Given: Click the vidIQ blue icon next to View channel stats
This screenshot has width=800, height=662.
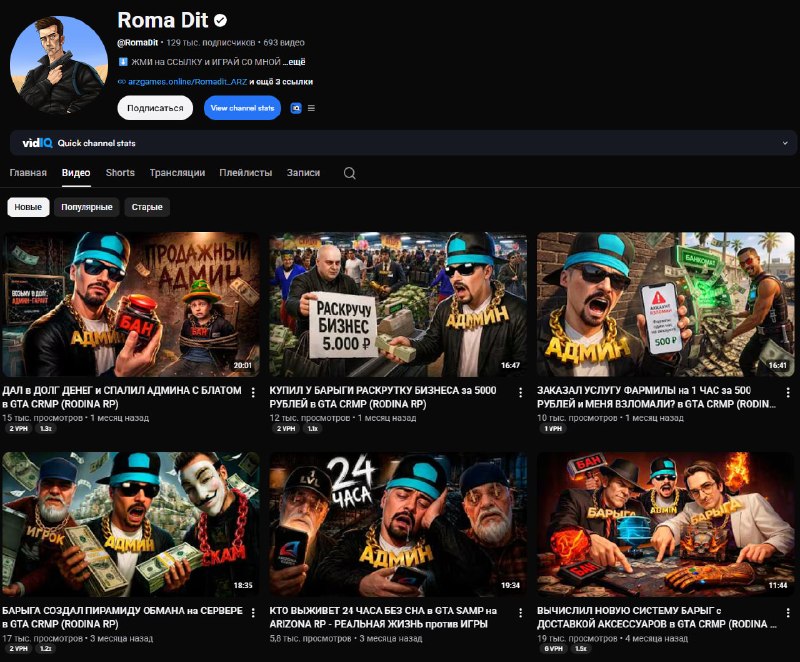Looking at the screenshot, I should (x=296, y=108).
